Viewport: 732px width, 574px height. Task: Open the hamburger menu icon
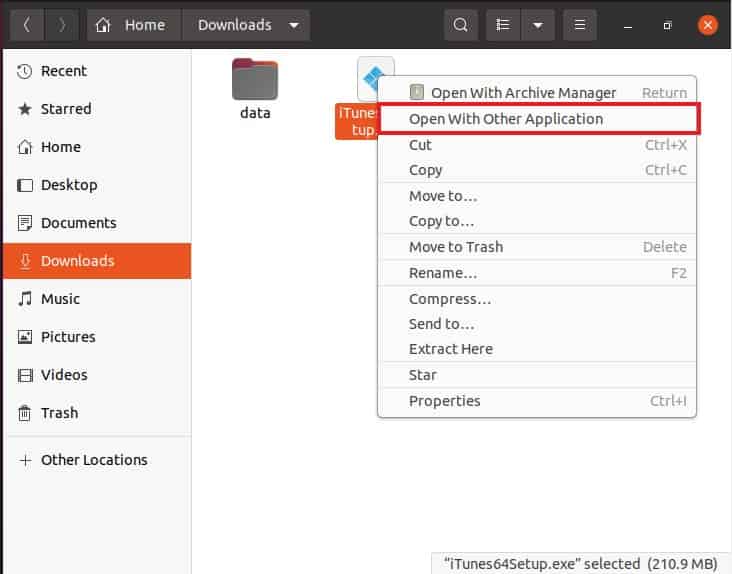(x=580, y=25)
